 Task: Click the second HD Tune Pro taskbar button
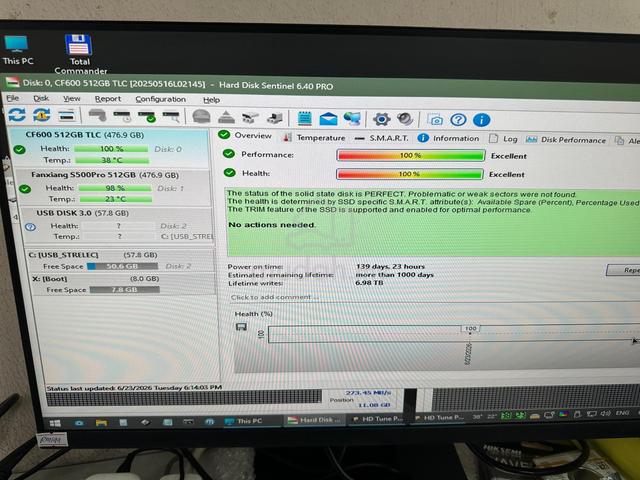(439, 418)
